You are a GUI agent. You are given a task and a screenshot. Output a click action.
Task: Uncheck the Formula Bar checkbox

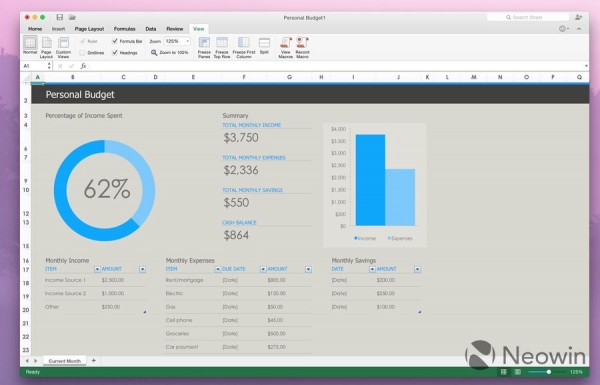[x=114, y=41]
